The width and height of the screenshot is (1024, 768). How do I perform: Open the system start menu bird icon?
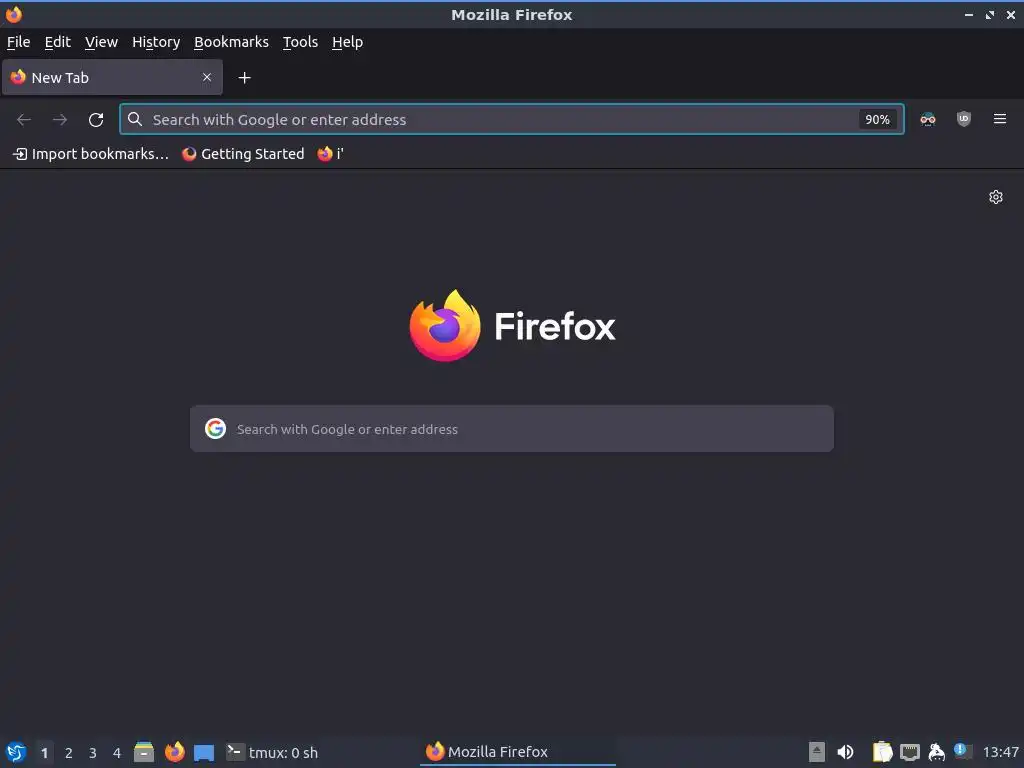[16, 752]
